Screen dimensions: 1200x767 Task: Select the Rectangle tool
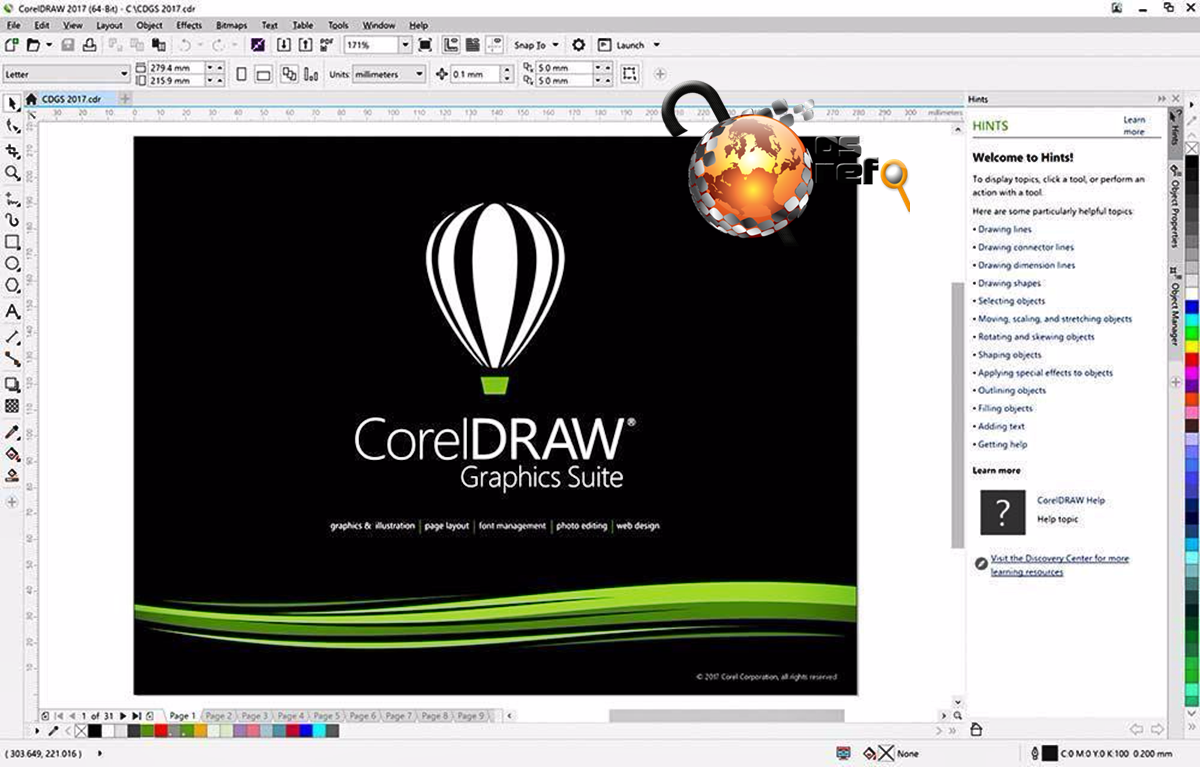click(x=12, y=242)
